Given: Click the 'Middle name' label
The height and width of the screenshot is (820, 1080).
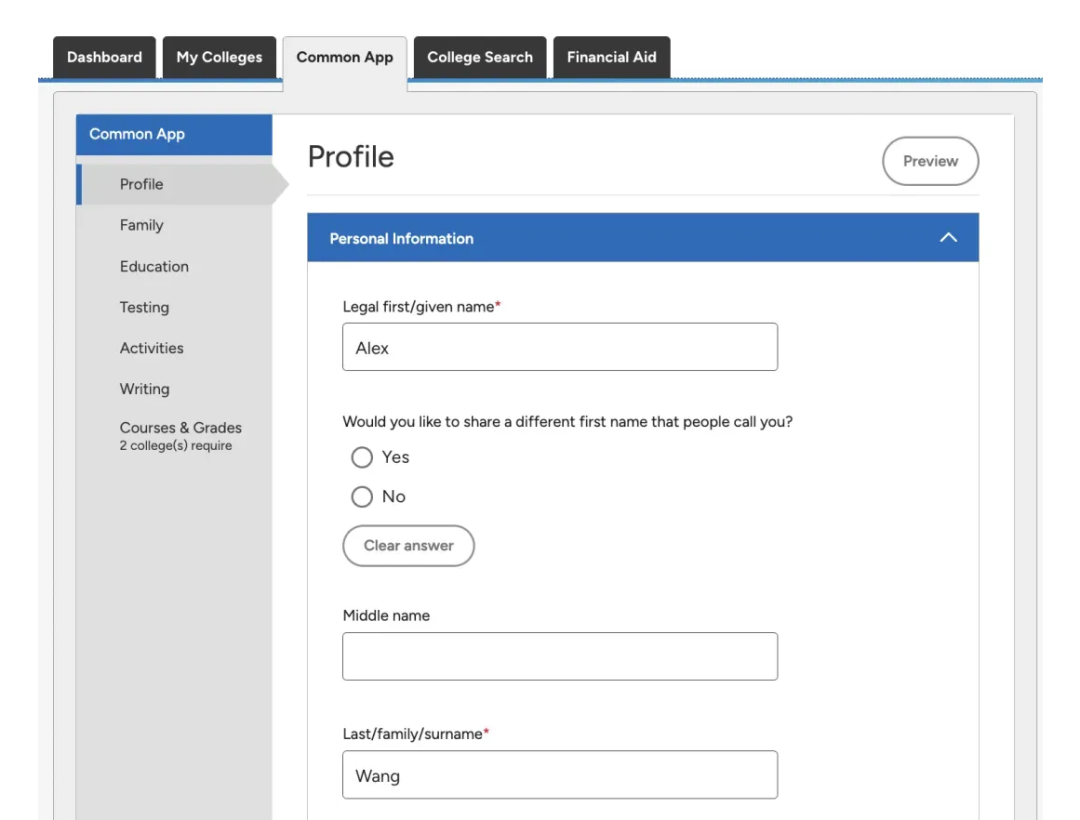Looking at the screenshot, I should (x=386, y=616).
